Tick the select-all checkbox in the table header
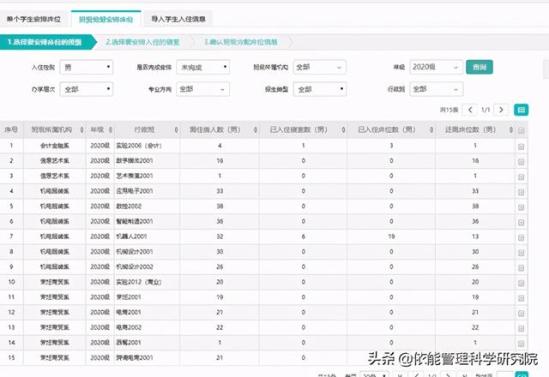549x377 pixels. point(521,131)
